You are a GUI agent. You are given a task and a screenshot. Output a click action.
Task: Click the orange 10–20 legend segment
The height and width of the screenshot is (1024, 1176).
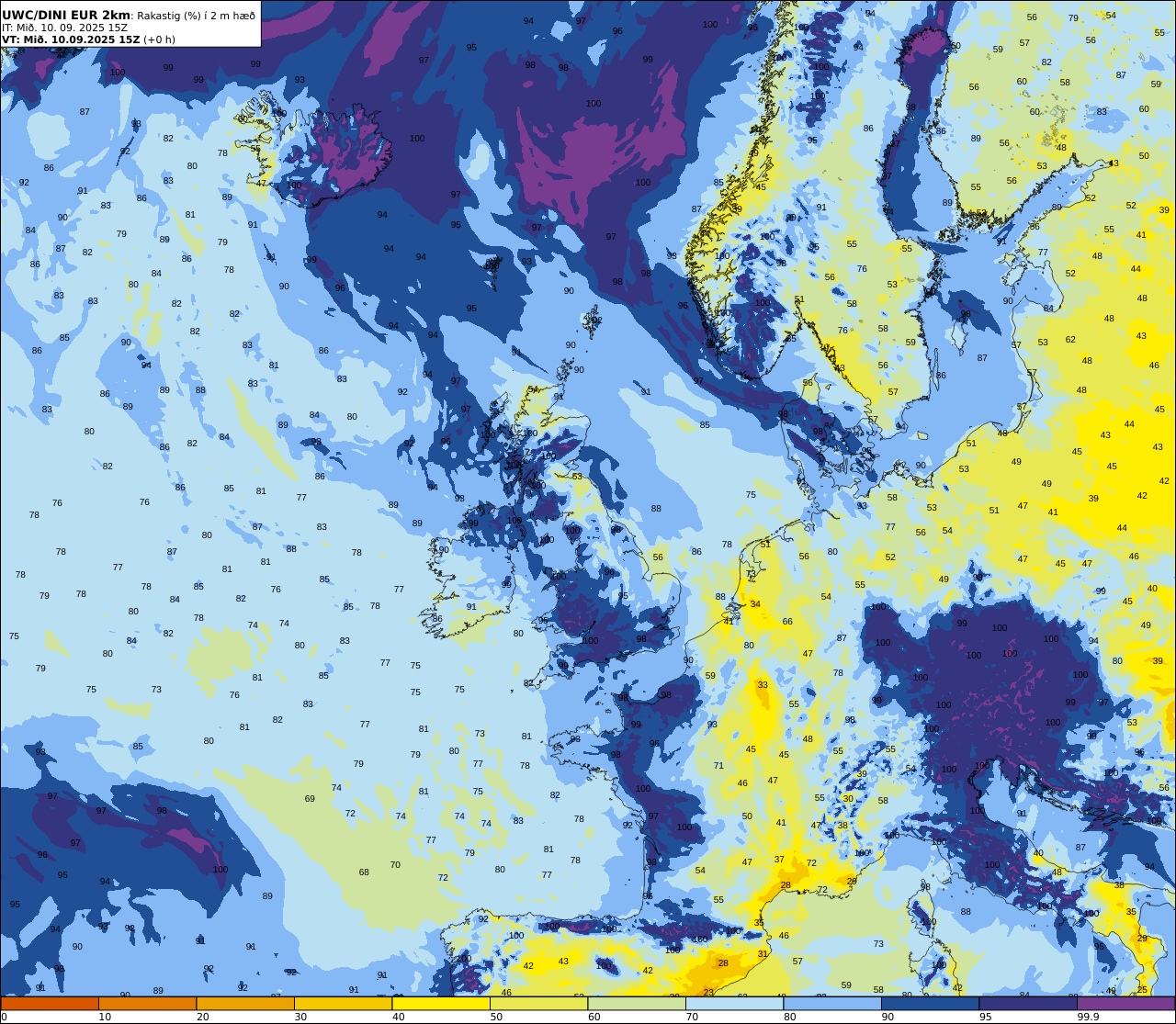tap(147, 1004)
